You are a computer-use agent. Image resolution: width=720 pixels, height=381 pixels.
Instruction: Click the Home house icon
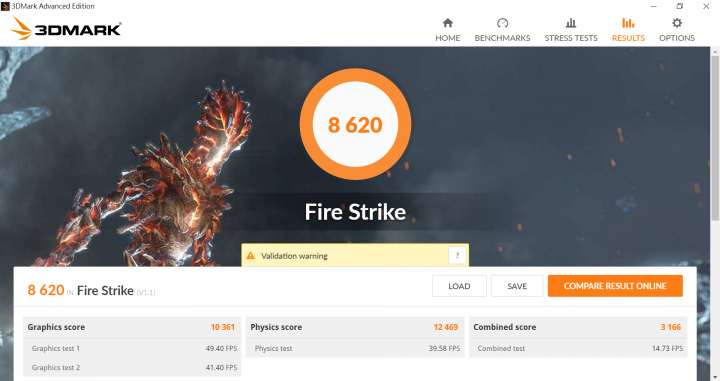click(x=448, y=22)
